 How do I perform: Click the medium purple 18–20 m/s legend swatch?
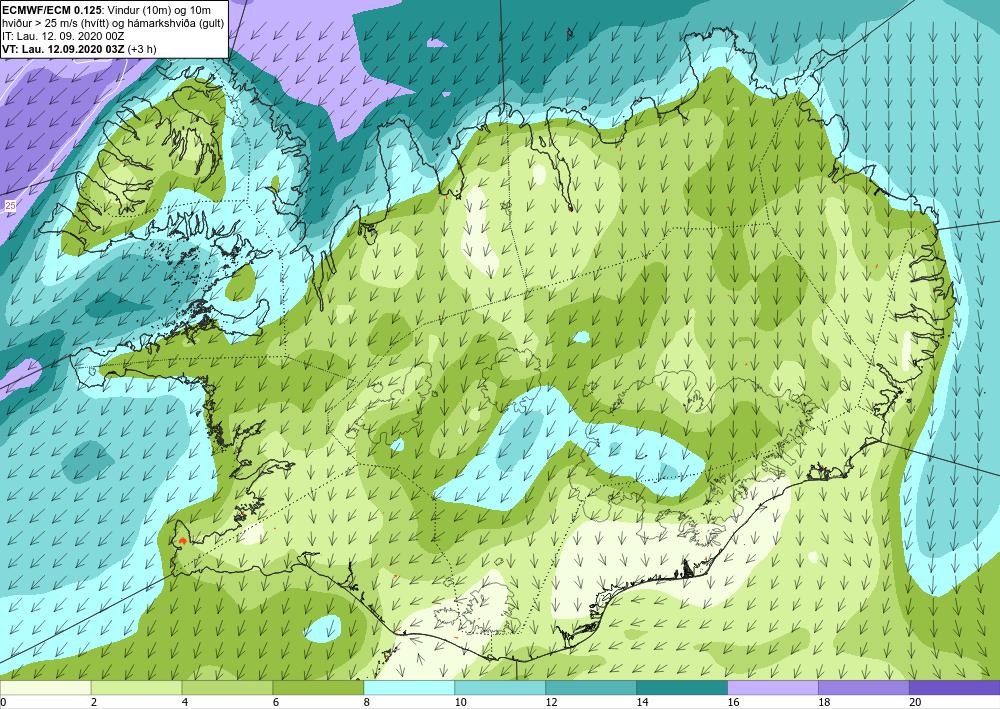point(864,687)
